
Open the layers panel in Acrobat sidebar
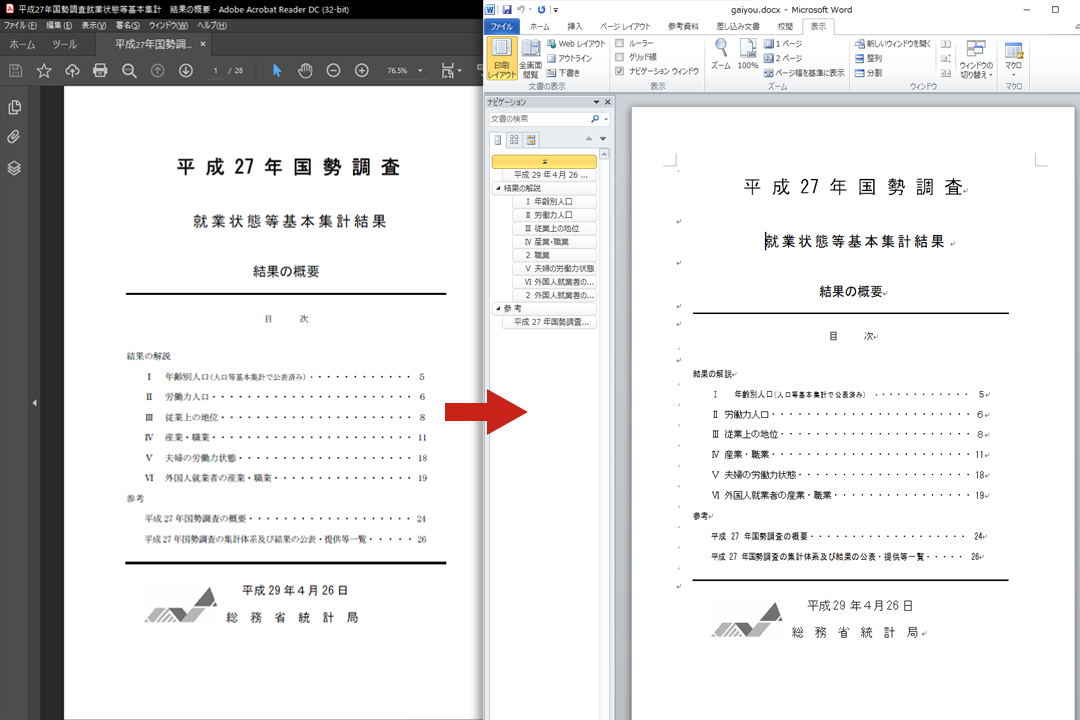[x=14, y=168]
